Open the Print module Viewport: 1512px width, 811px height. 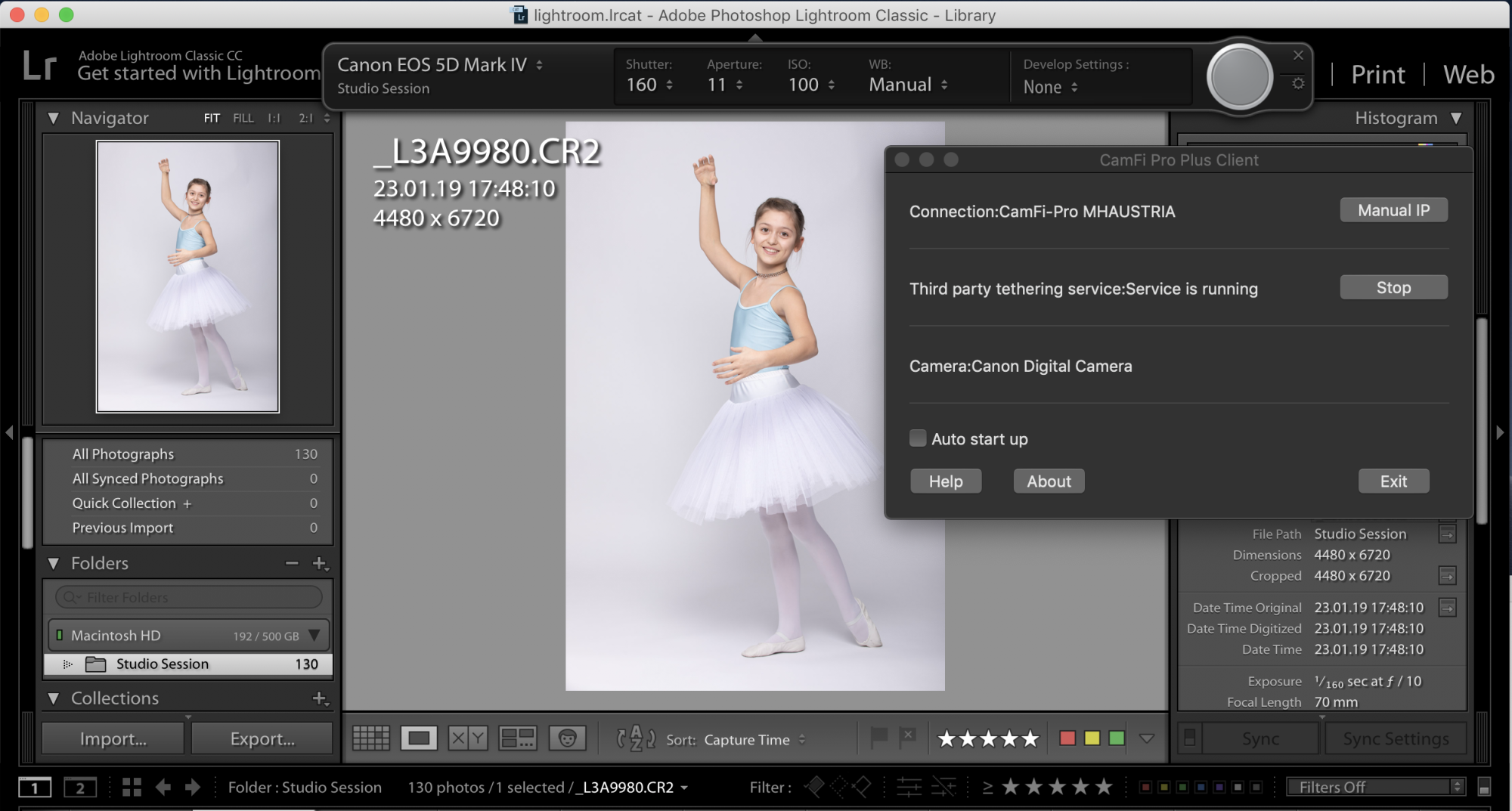pos(1377,74)
